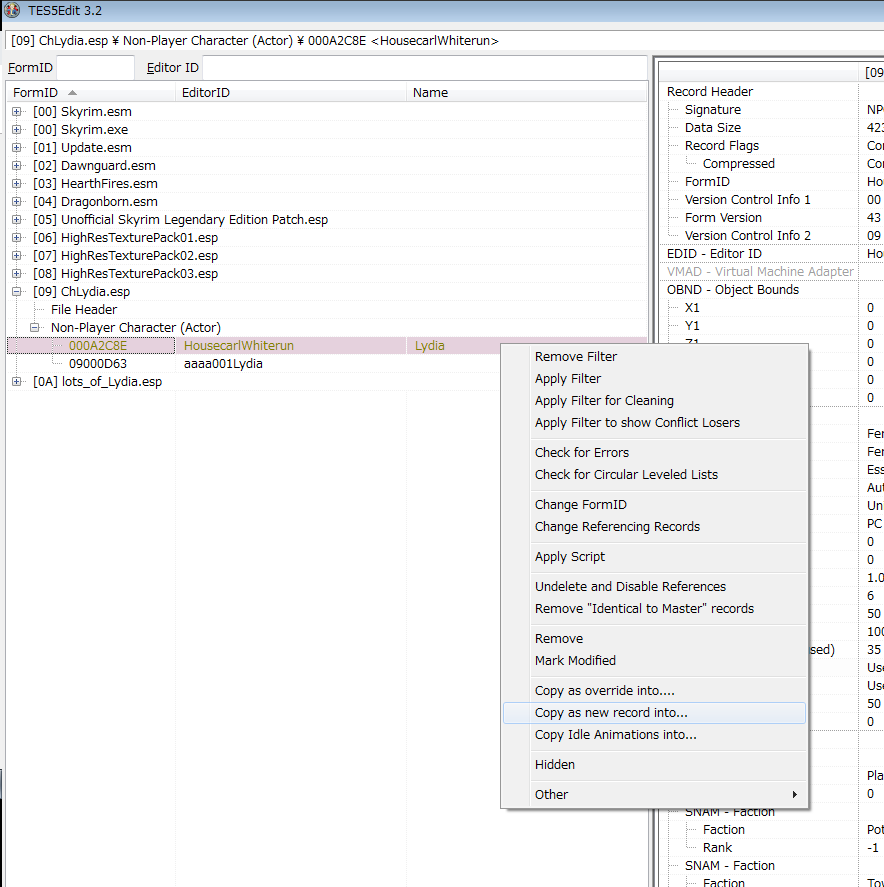This screenshot has height=887, width=884.
Task: Select OBND - Object Bounds row
Action: click(758, 290)
